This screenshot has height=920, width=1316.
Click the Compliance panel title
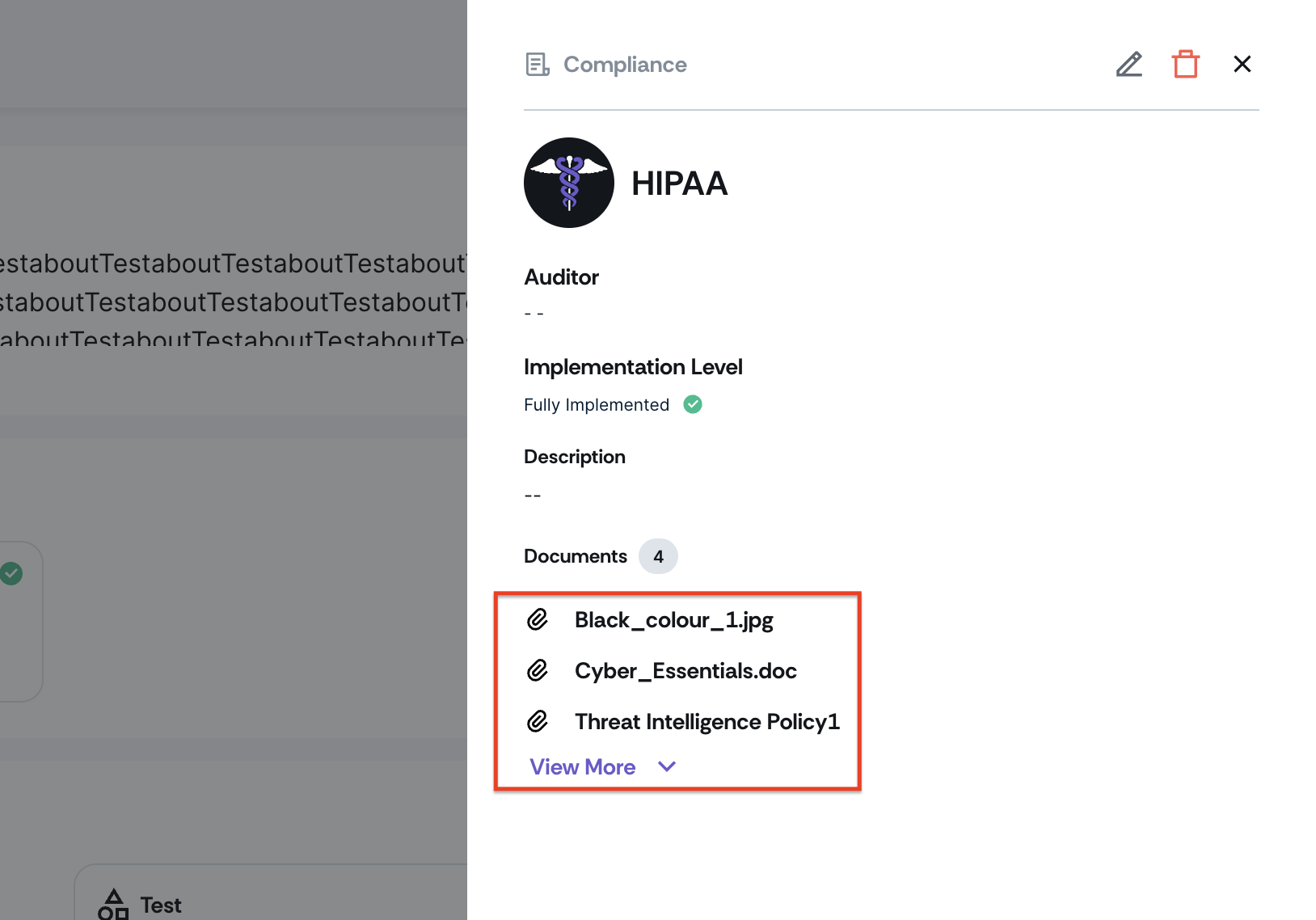[x=625, y=65]
